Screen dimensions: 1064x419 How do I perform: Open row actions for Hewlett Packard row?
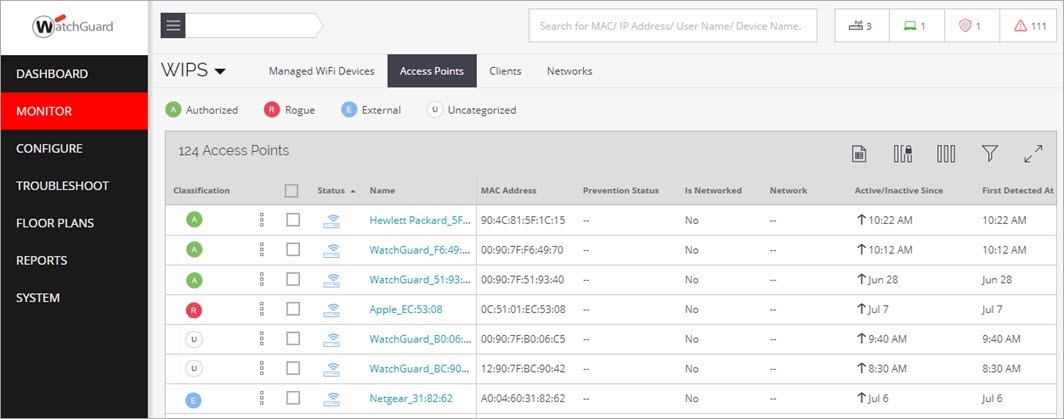[x=261, y=220]
